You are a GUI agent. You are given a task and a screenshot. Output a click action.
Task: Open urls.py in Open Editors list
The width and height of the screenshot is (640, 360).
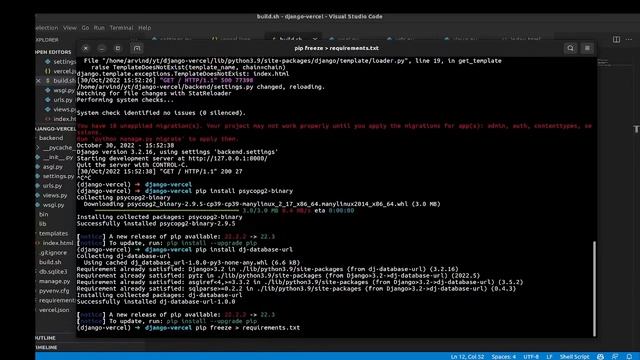pyautogui.click(x=59, y=100)
